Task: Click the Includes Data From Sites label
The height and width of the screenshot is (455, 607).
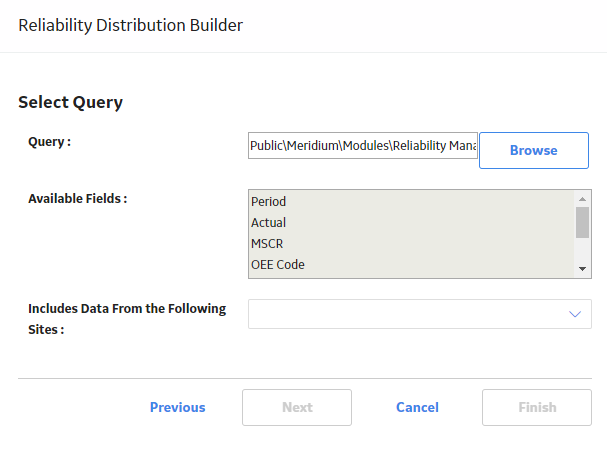Action: pyautogui.click(x=127, y=319)
